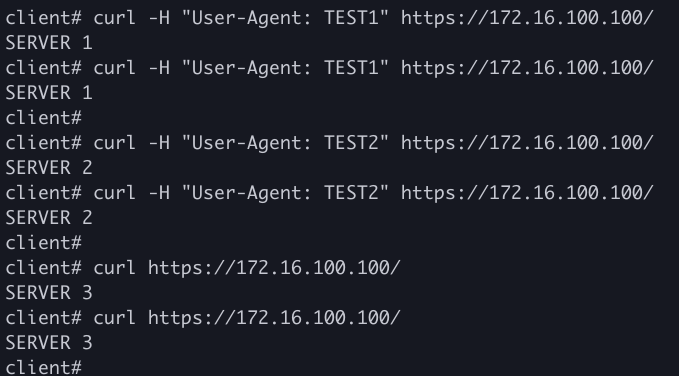Click the -H flag in the very first command
This screenshot has height=376, width=679.
click(x=159, y=18)
